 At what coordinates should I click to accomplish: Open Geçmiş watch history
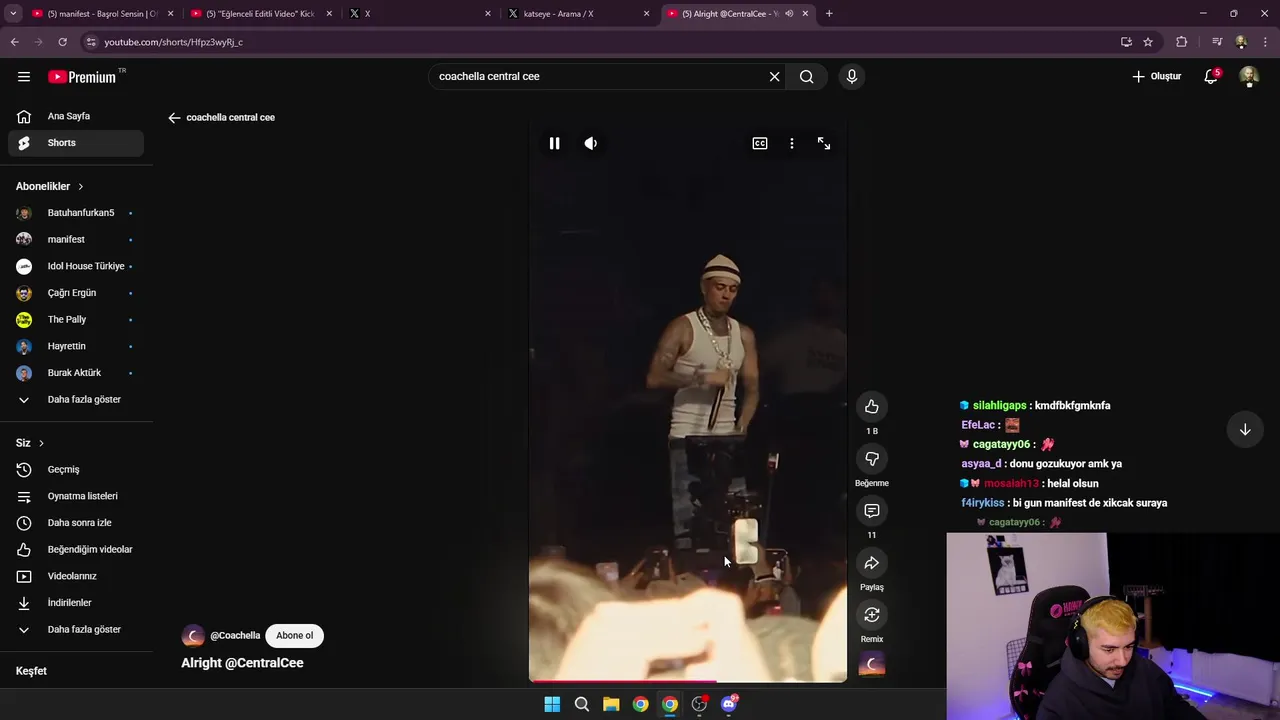76,469
